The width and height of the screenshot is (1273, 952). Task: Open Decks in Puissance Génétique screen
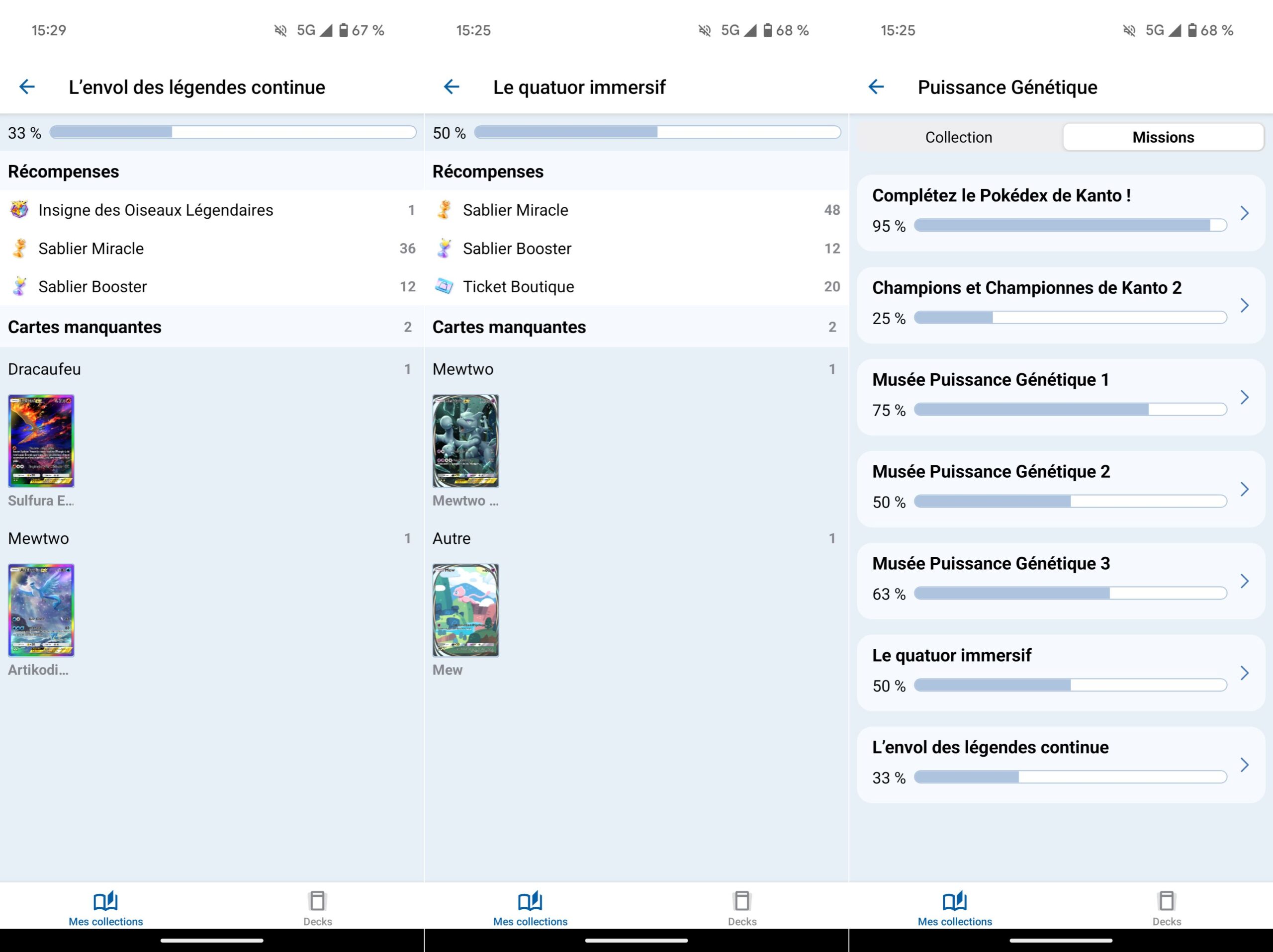[1167, 908]
